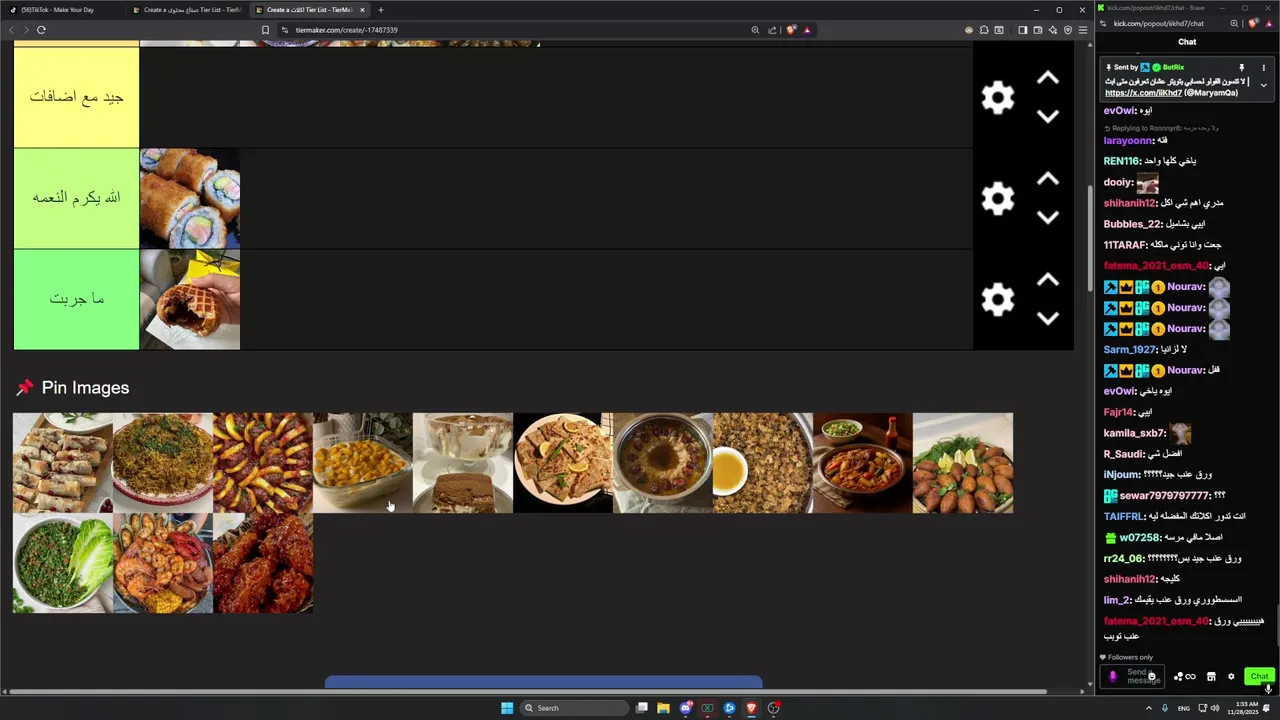Open Brave Shields in the TierMaker window
The image size is (1280, 720).
click(x=791, y=30)
